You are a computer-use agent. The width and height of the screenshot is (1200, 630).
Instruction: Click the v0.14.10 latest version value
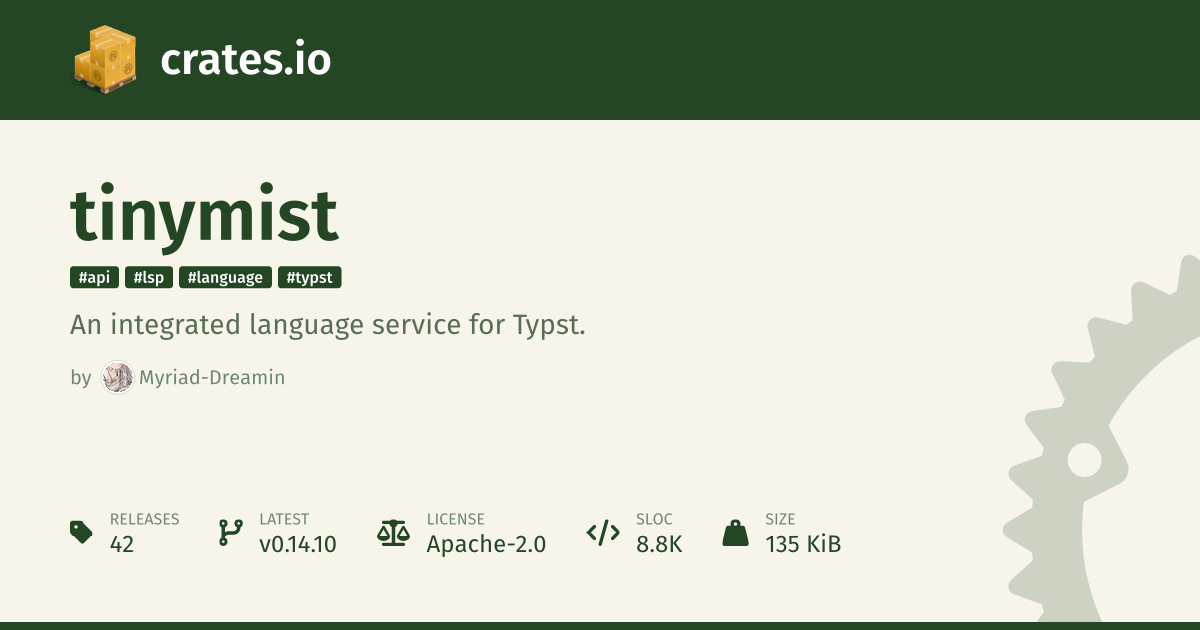(297, 545)
